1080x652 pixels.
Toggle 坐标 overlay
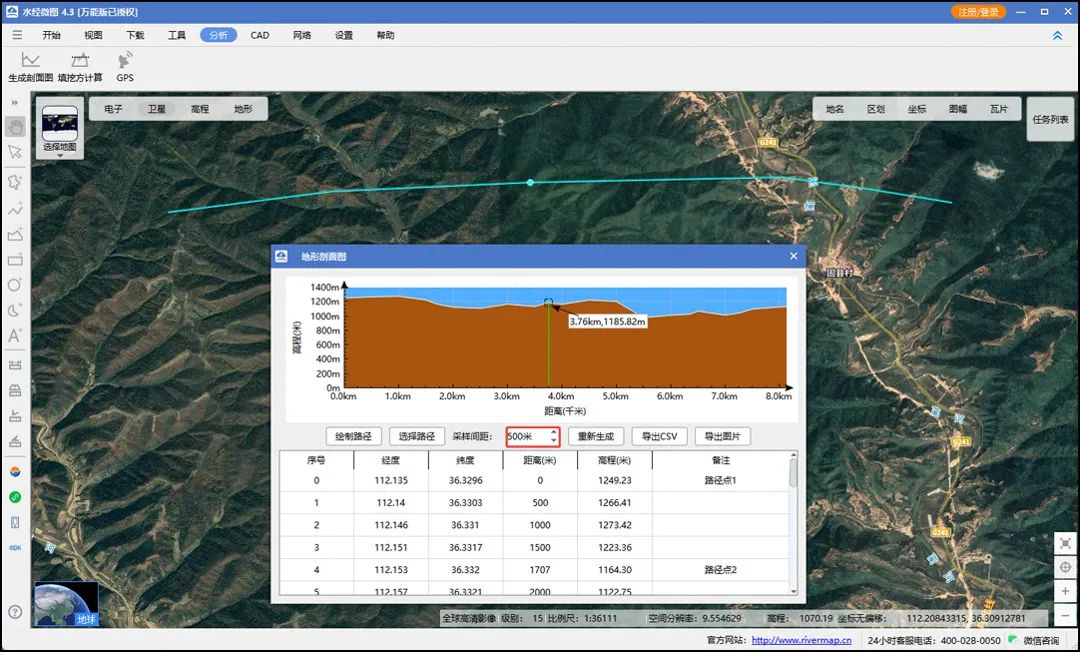[x=917, y=109]
